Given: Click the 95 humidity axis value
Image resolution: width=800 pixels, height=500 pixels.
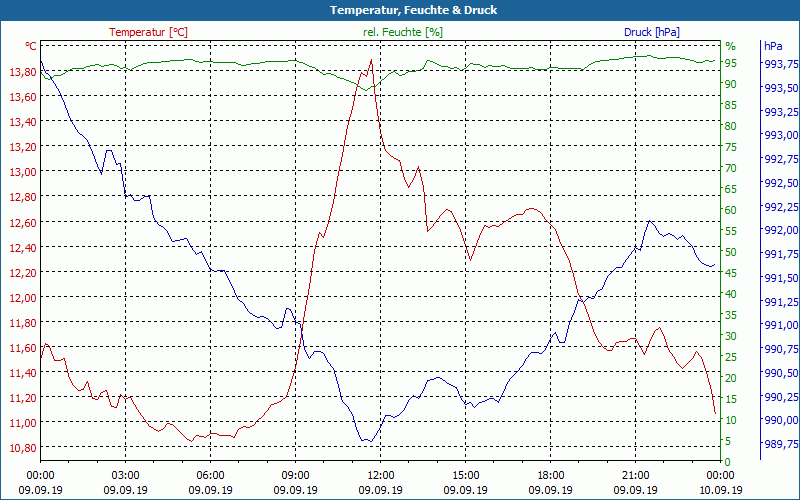Looking at the screenshot, I should [x=731, y=63].
